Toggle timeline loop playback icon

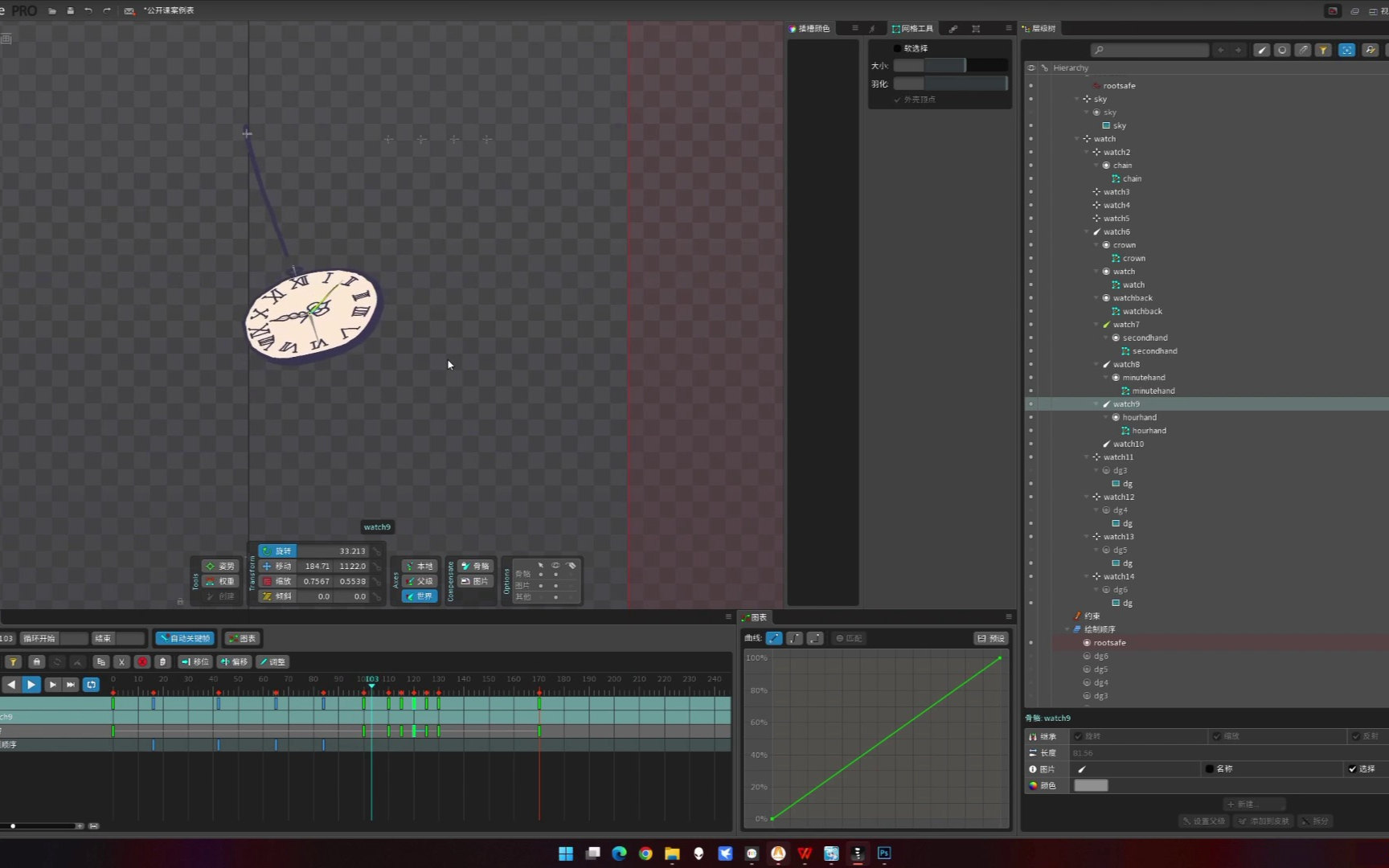point(92,685)
